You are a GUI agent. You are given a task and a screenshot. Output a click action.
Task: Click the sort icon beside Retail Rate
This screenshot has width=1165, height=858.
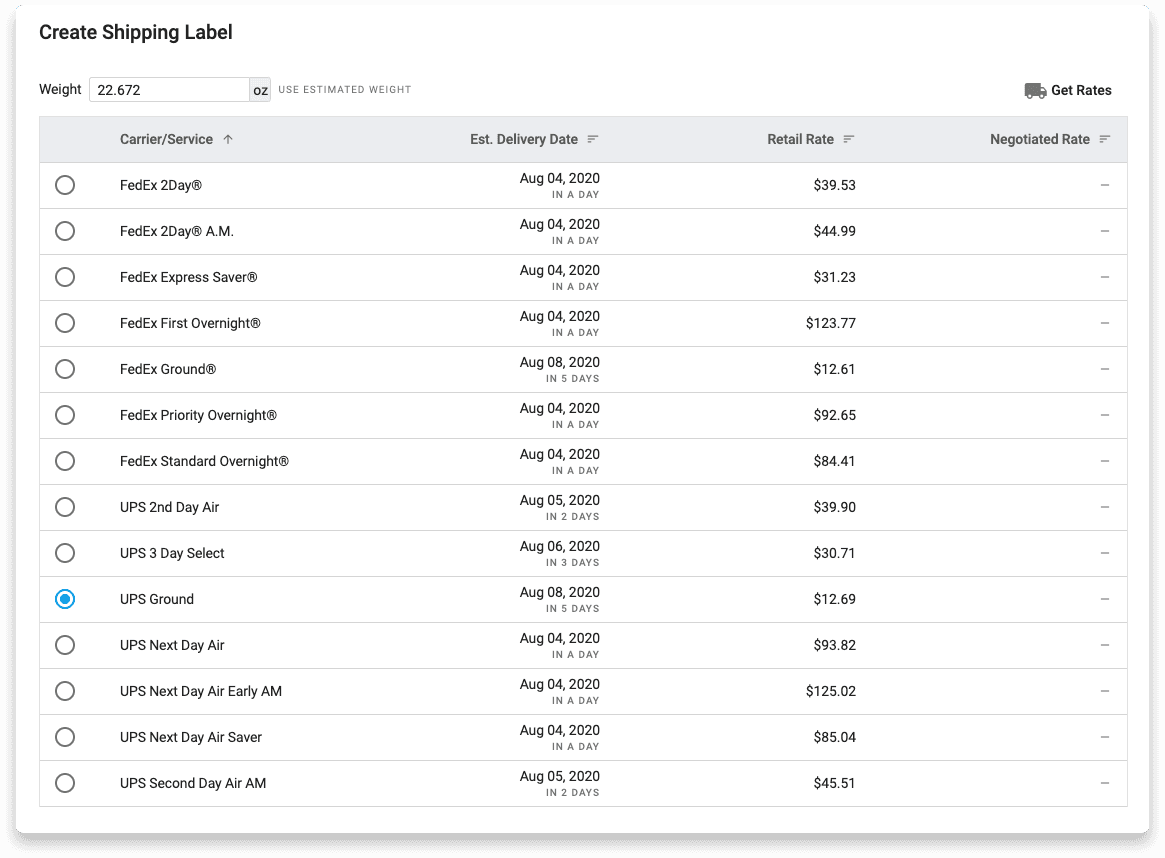[849, 139]
